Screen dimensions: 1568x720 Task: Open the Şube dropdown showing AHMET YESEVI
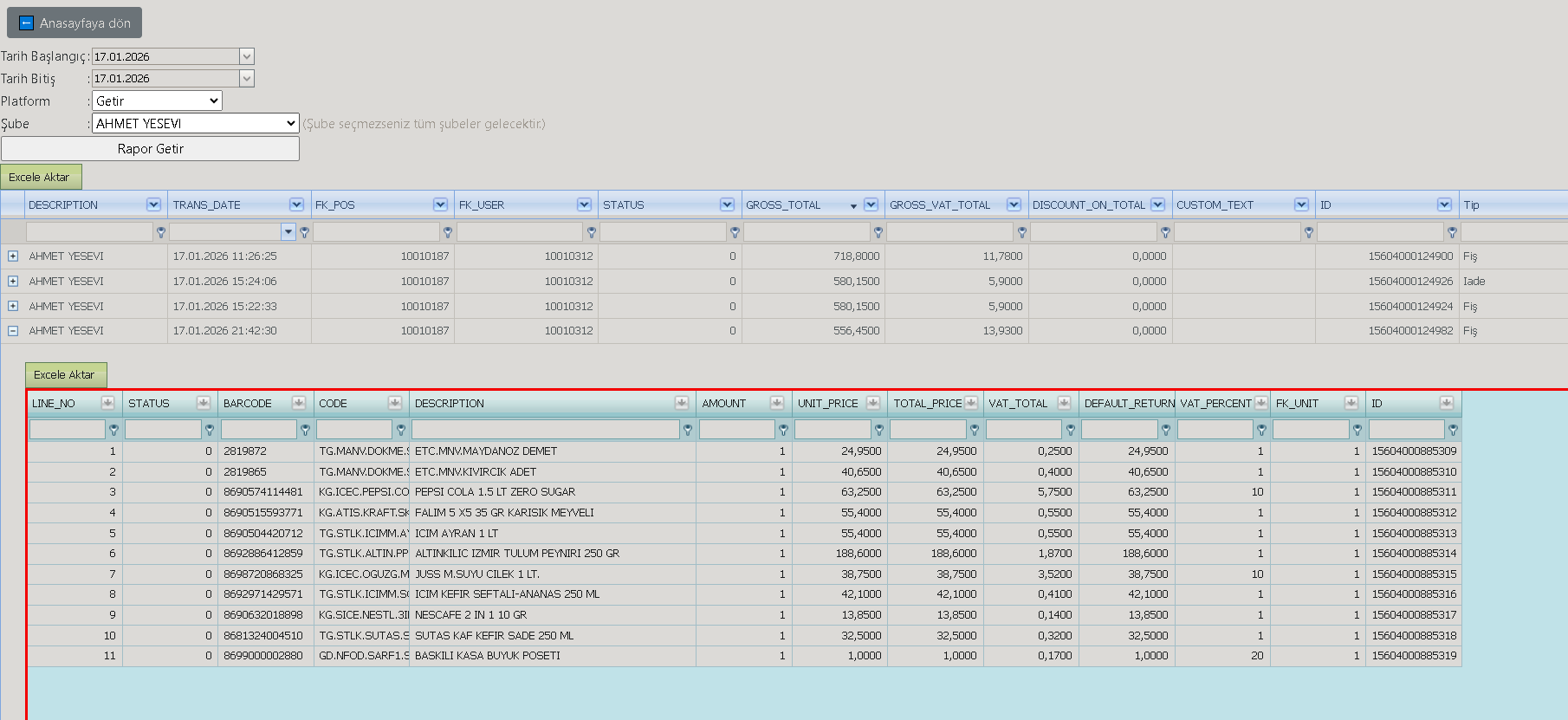point(196,124)
